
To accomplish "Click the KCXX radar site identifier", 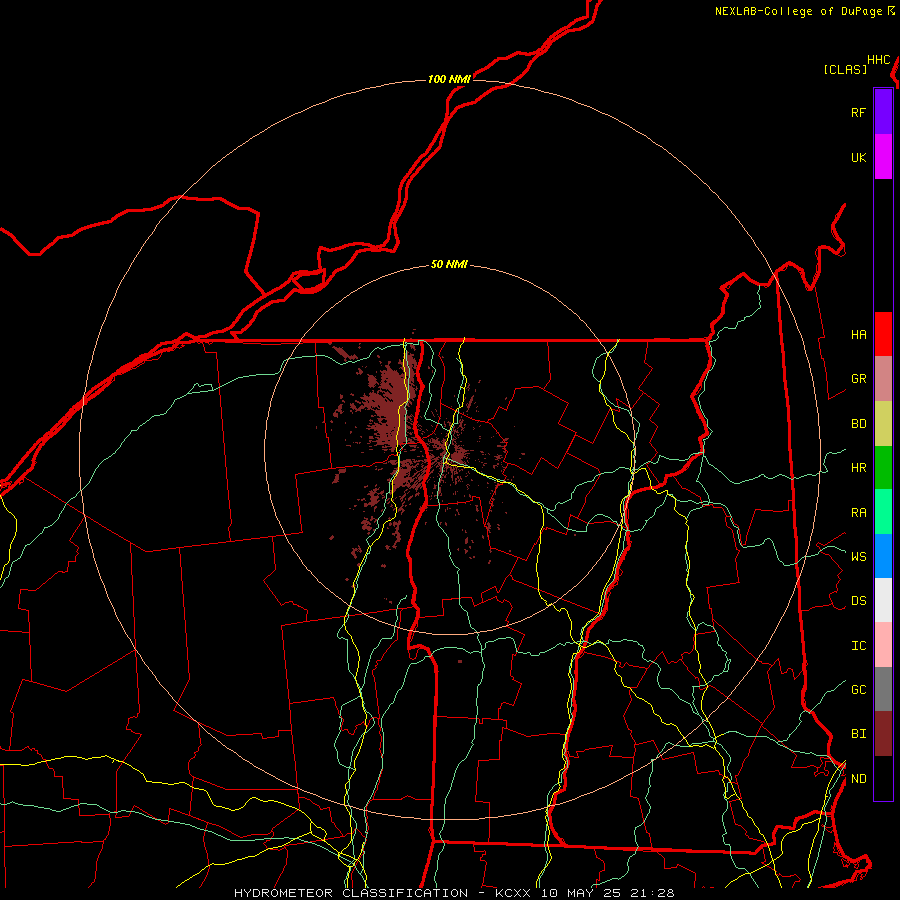I will 513,893.
